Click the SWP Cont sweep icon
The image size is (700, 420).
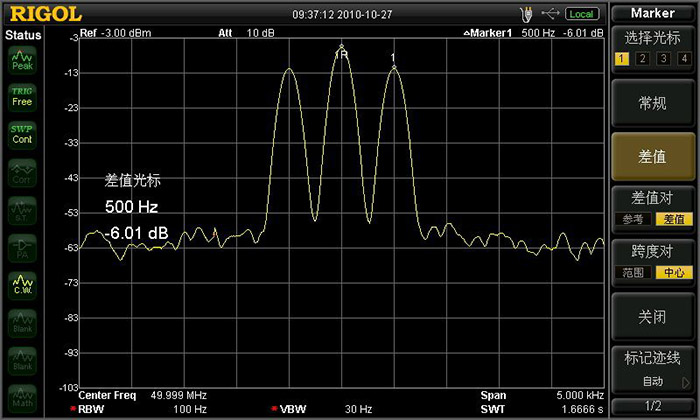pos(22,134)
